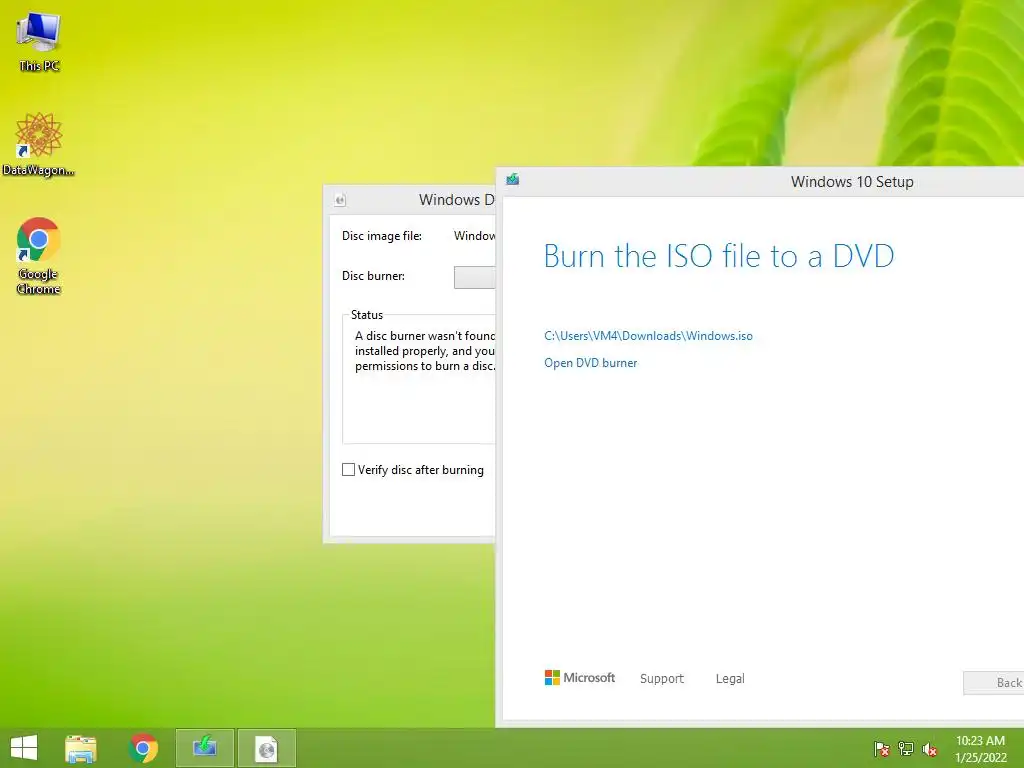Screen dimensions: 1024x768
Task: Switch to Windows 10 Setup taskbar item
Action: pos(204,748)
